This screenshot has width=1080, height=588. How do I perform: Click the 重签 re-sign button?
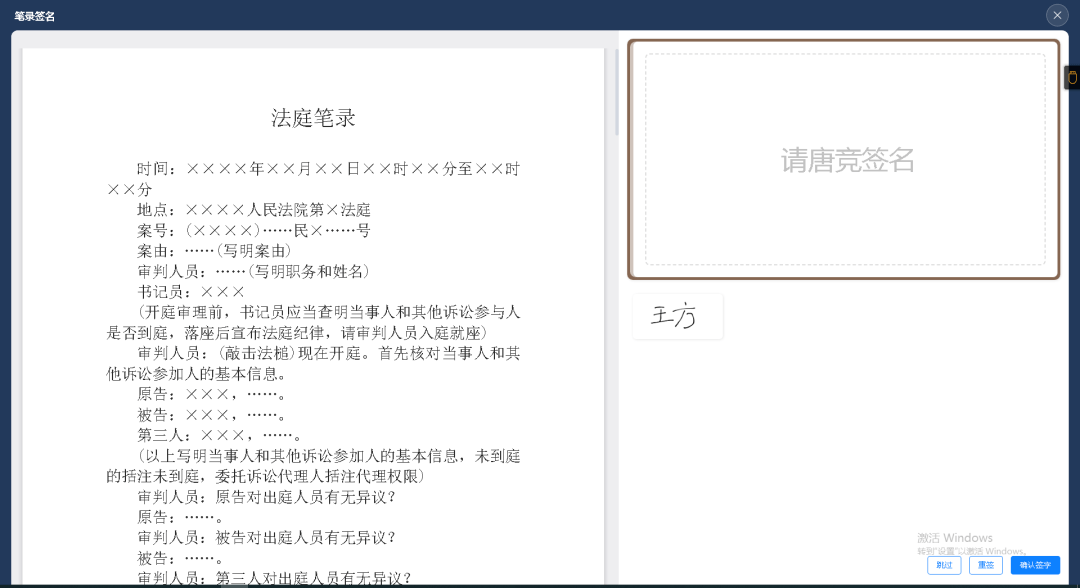pos(985,565)
